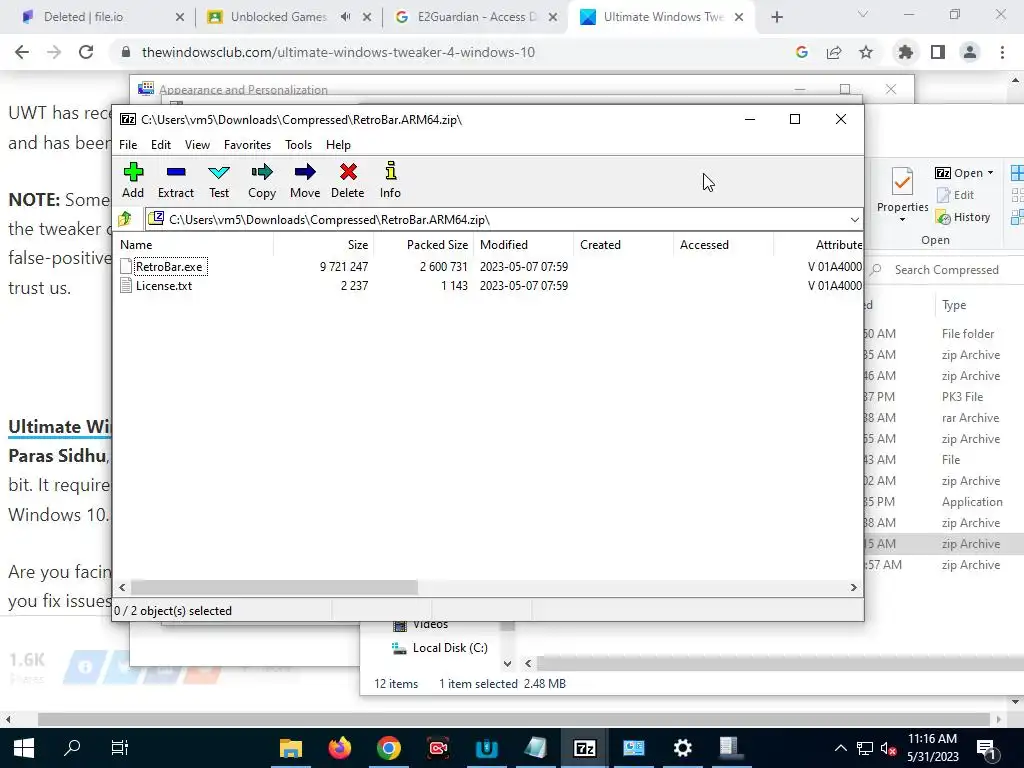
Task: Open a new Chrome tab
Action: click(776, 18)
